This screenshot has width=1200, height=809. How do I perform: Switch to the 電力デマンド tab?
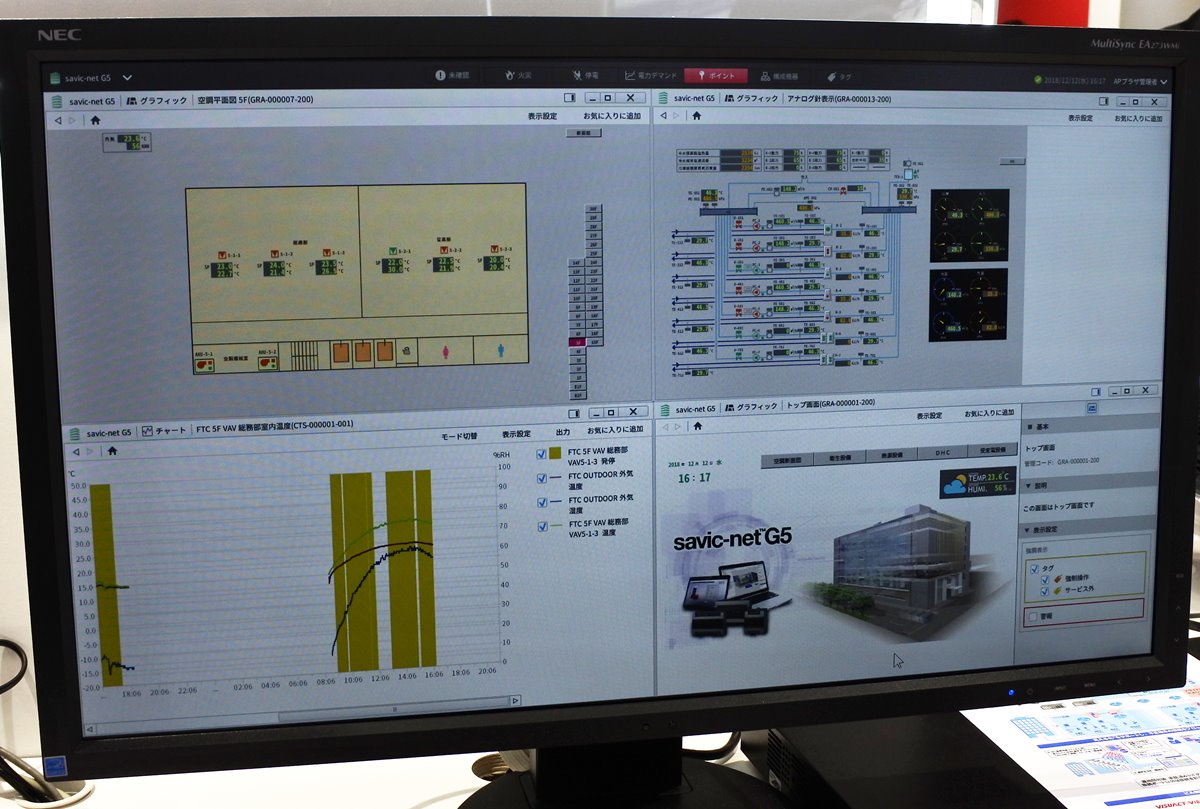pos(652,75)
